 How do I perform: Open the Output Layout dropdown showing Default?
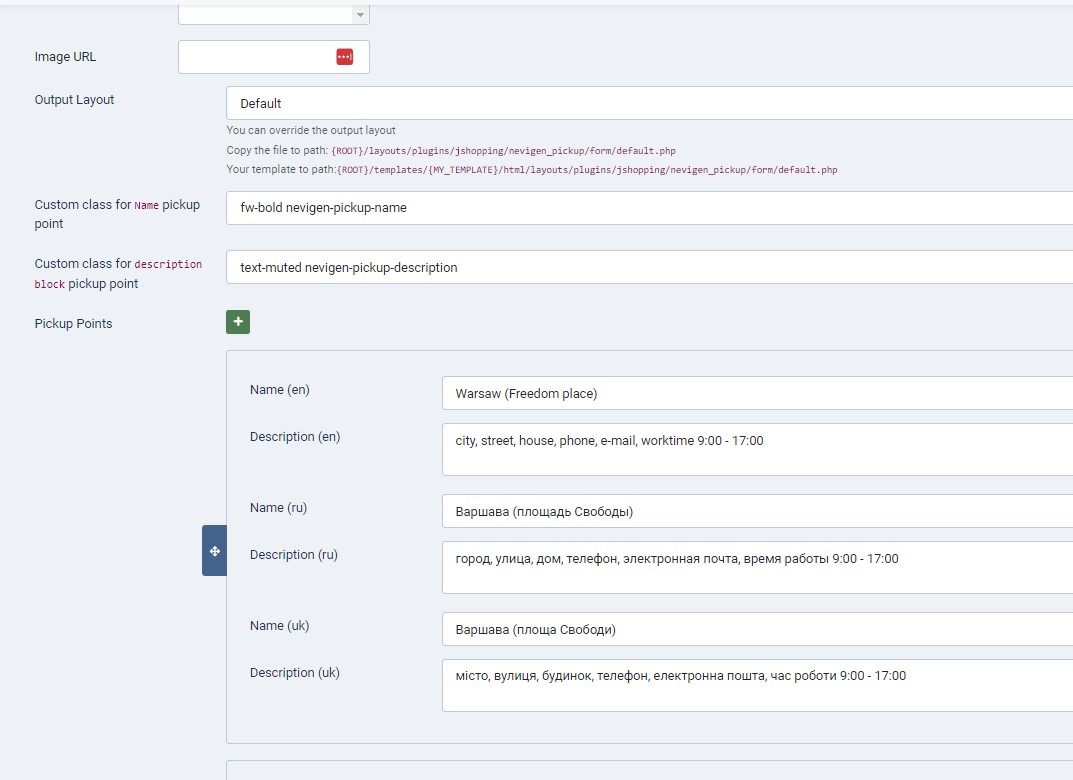point(650,103)
